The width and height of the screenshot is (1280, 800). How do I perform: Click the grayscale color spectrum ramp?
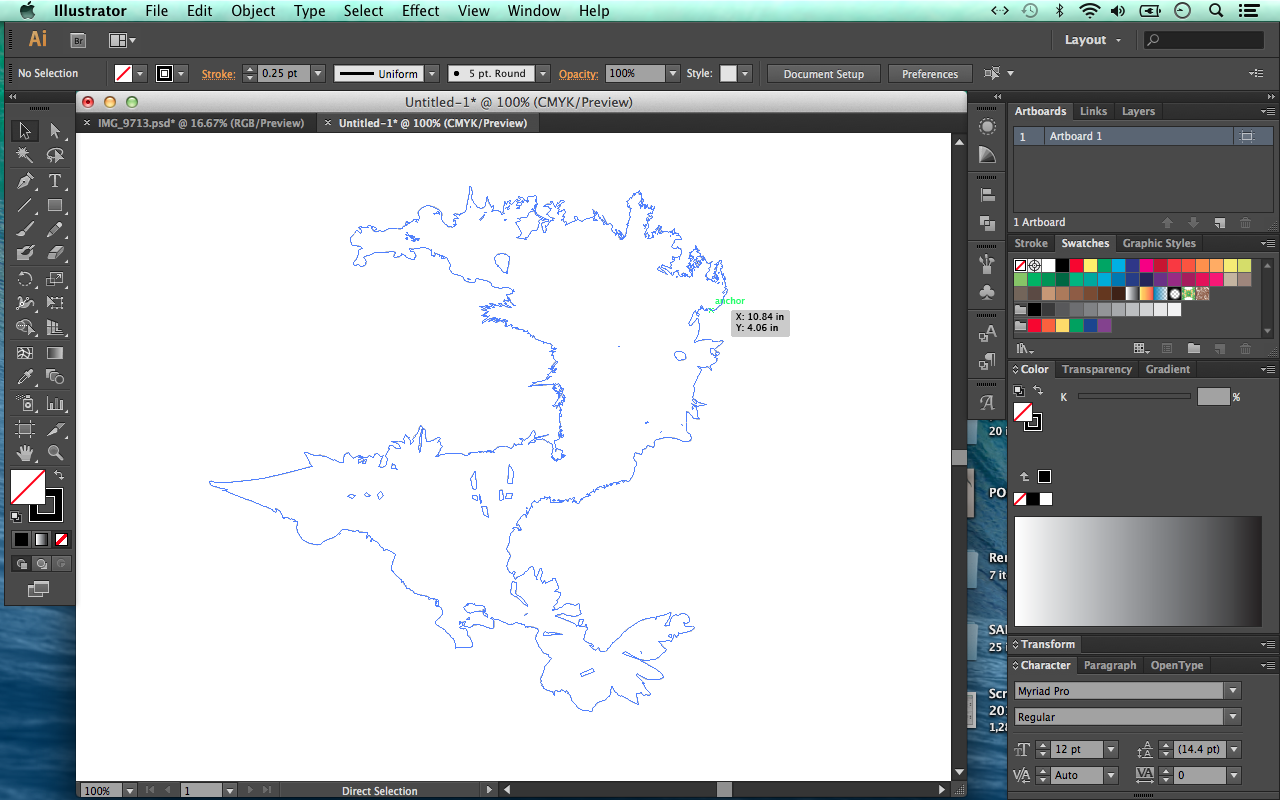(1138, 571)
